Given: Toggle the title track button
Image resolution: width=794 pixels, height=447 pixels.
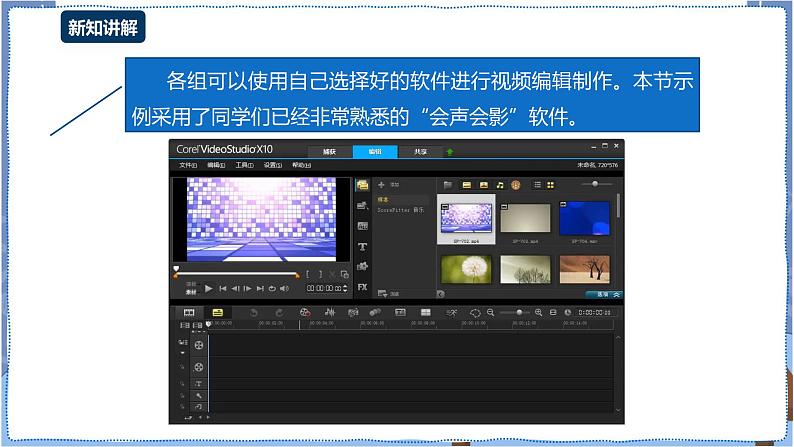Looking at the screenshot, I should (198, 384).
